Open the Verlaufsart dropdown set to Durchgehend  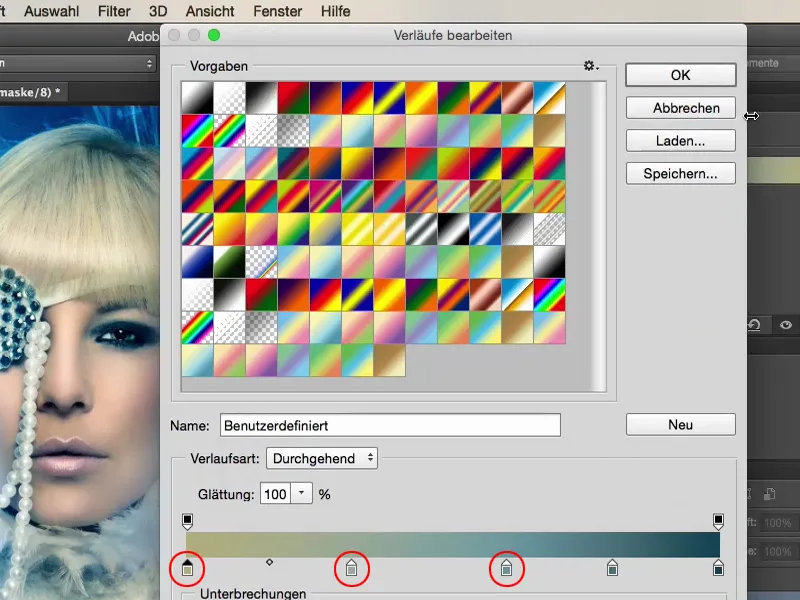[x=322, y=458]
